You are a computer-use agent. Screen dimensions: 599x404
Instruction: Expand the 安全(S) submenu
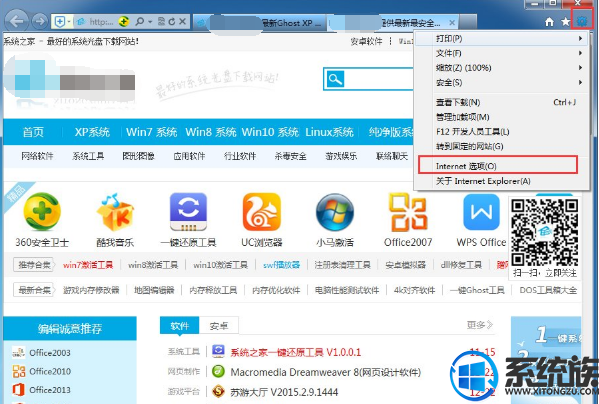tap(501, 82)
